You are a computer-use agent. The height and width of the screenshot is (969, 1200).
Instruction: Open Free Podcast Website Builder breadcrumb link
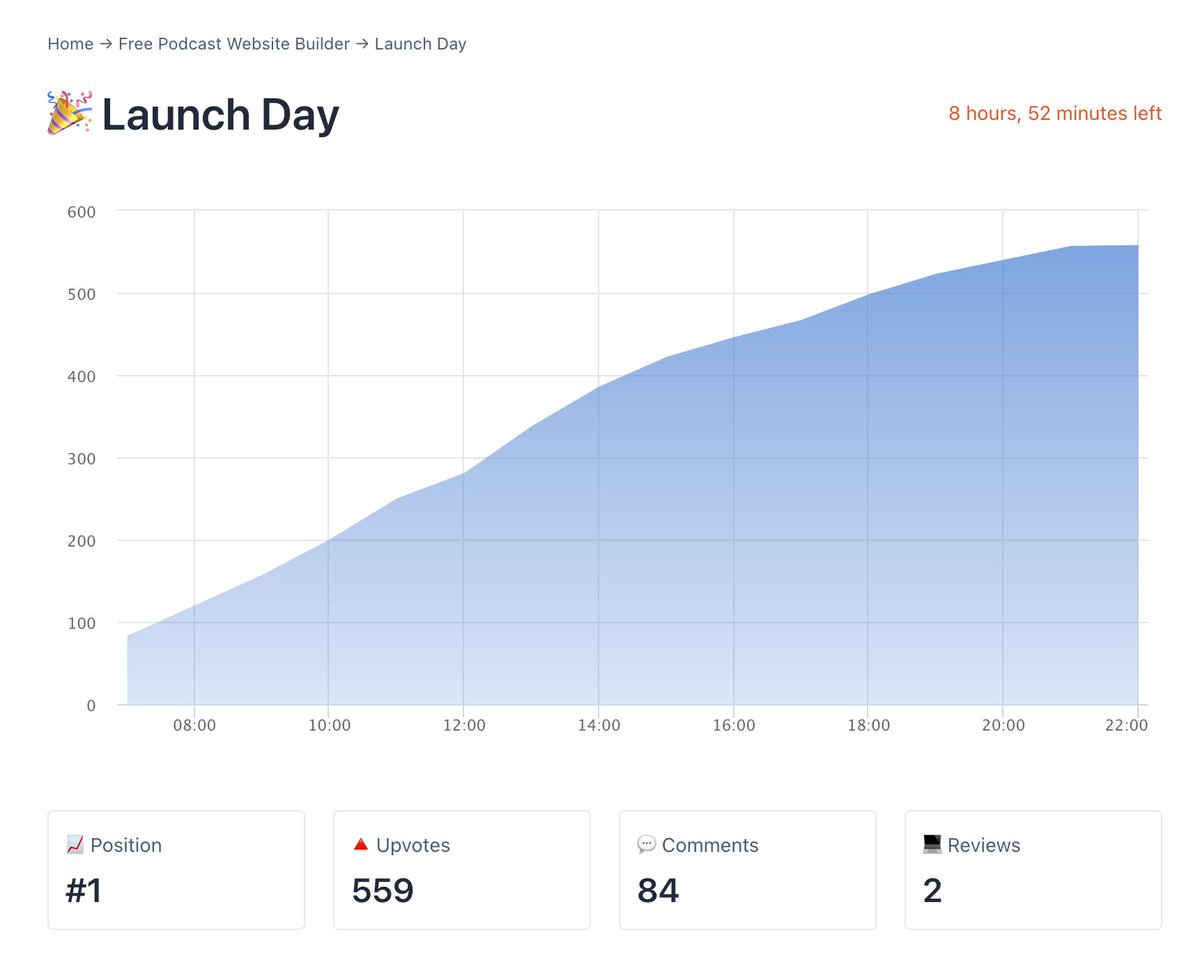234,44
